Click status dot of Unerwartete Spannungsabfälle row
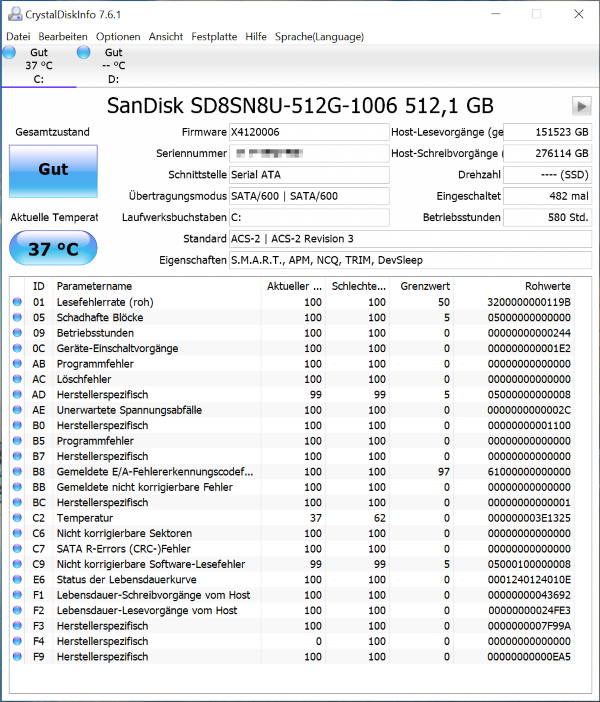The image size is (600, 702). tap(17, 410)
